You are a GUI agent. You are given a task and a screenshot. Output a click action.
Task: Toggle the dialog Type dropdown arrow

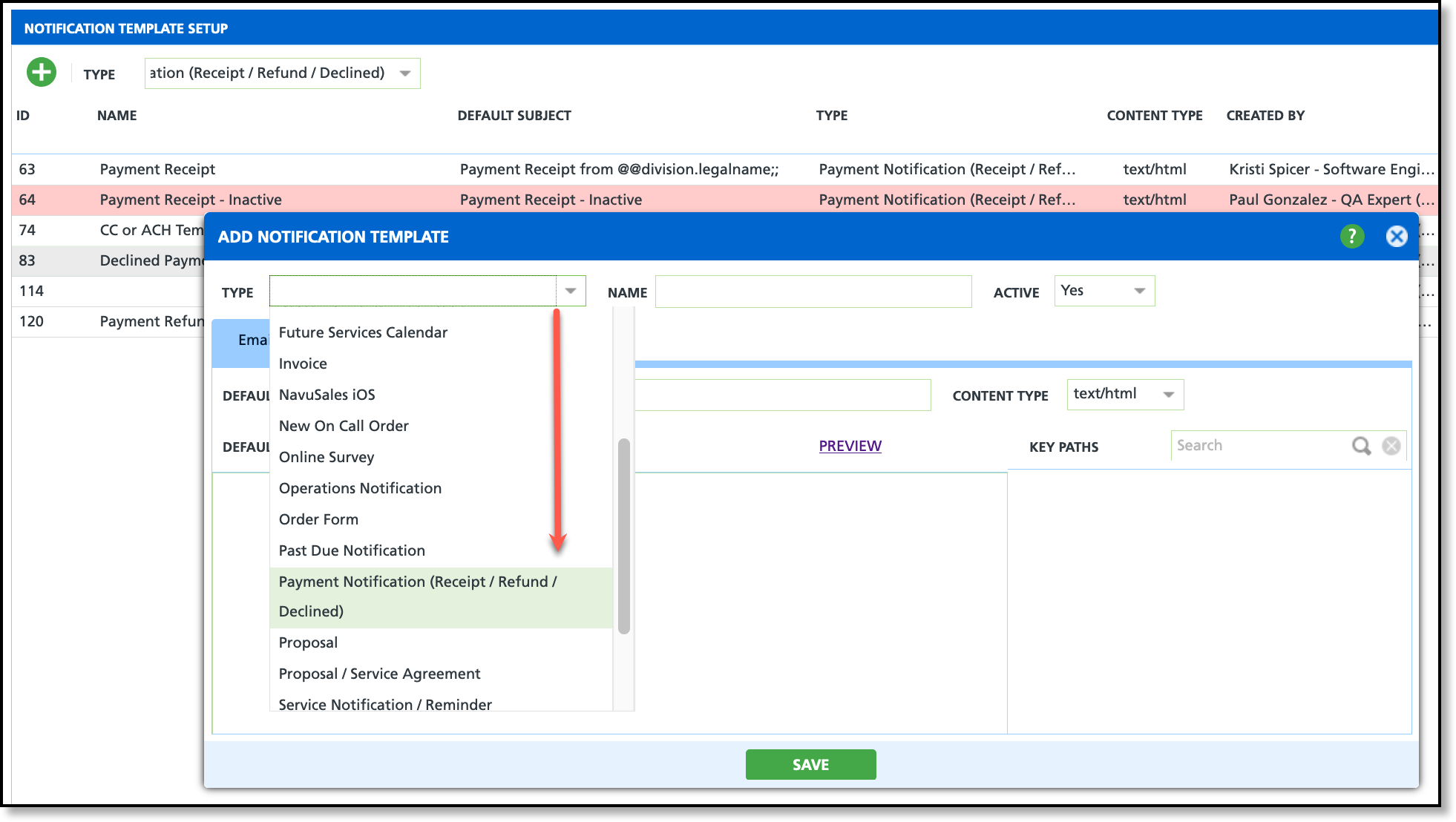coord(571,291)
